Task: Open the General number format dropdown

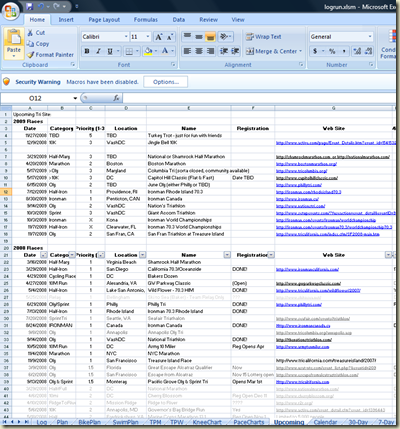Action: tap(370, 37)
